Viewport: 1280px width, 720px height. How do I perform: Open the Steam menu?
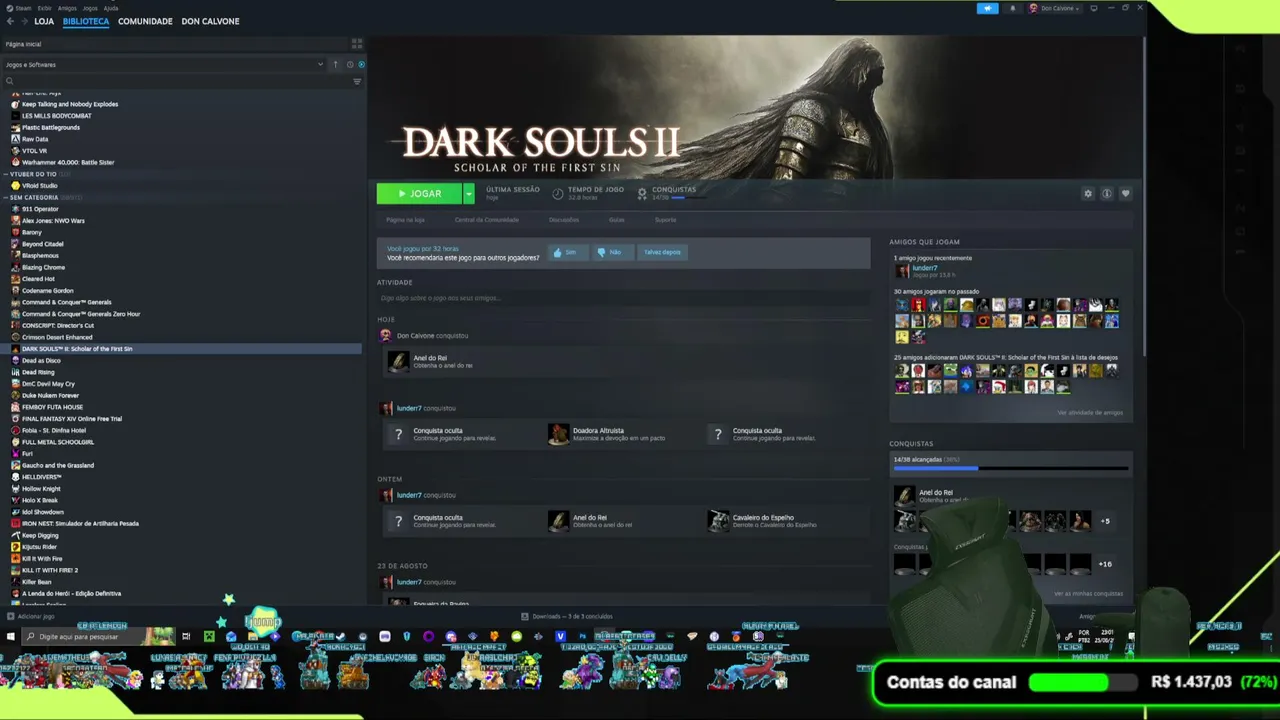[x=23, y=8]
